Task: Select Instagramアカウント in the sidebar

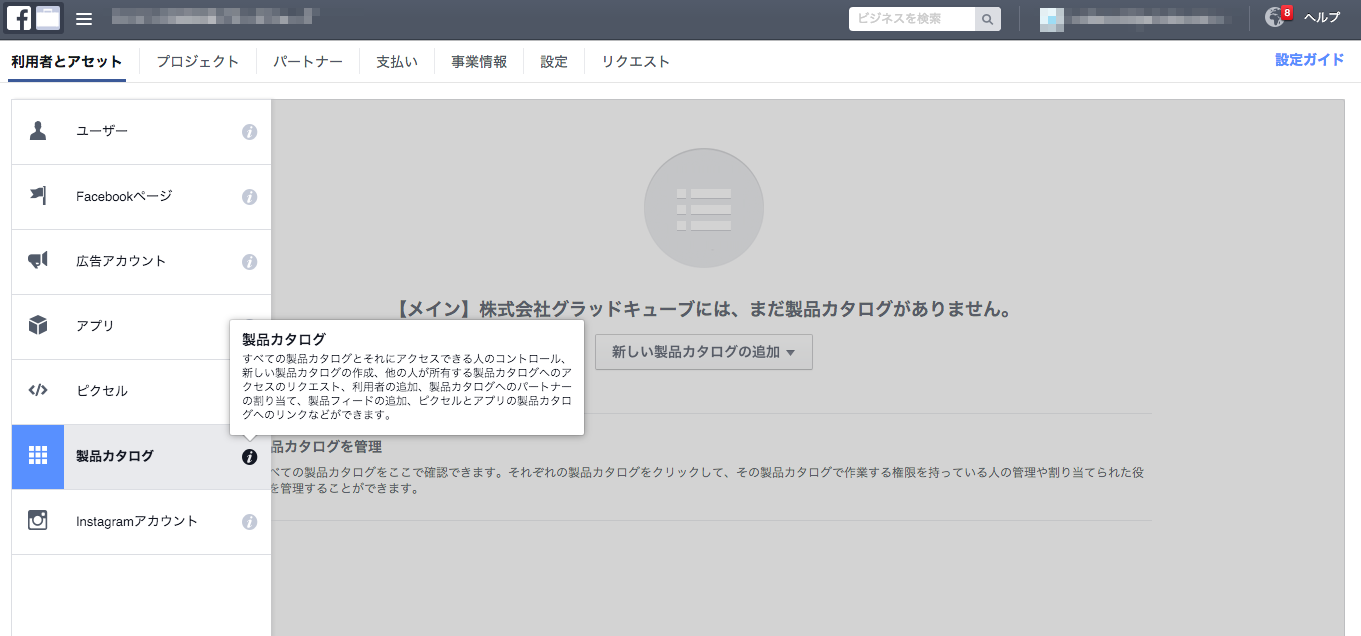Action: (x=141, y=522)
